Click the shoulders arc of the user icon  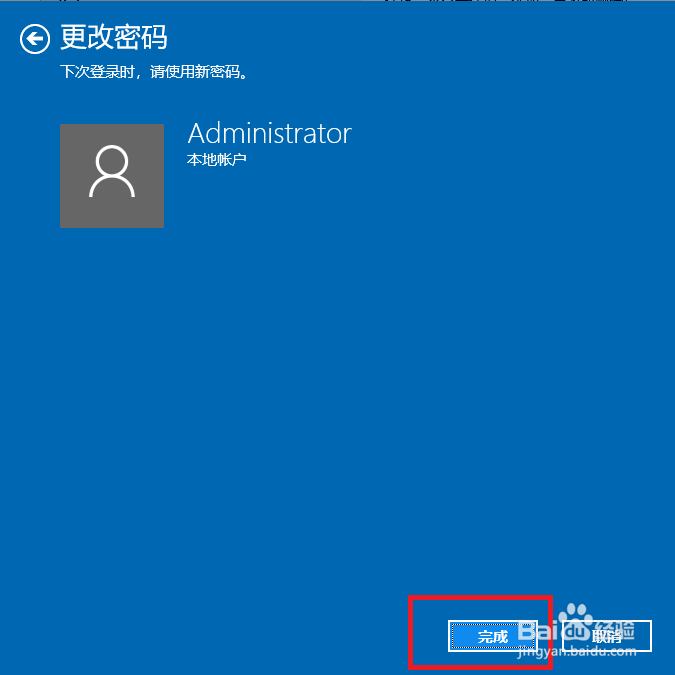[x=112, y=186]
